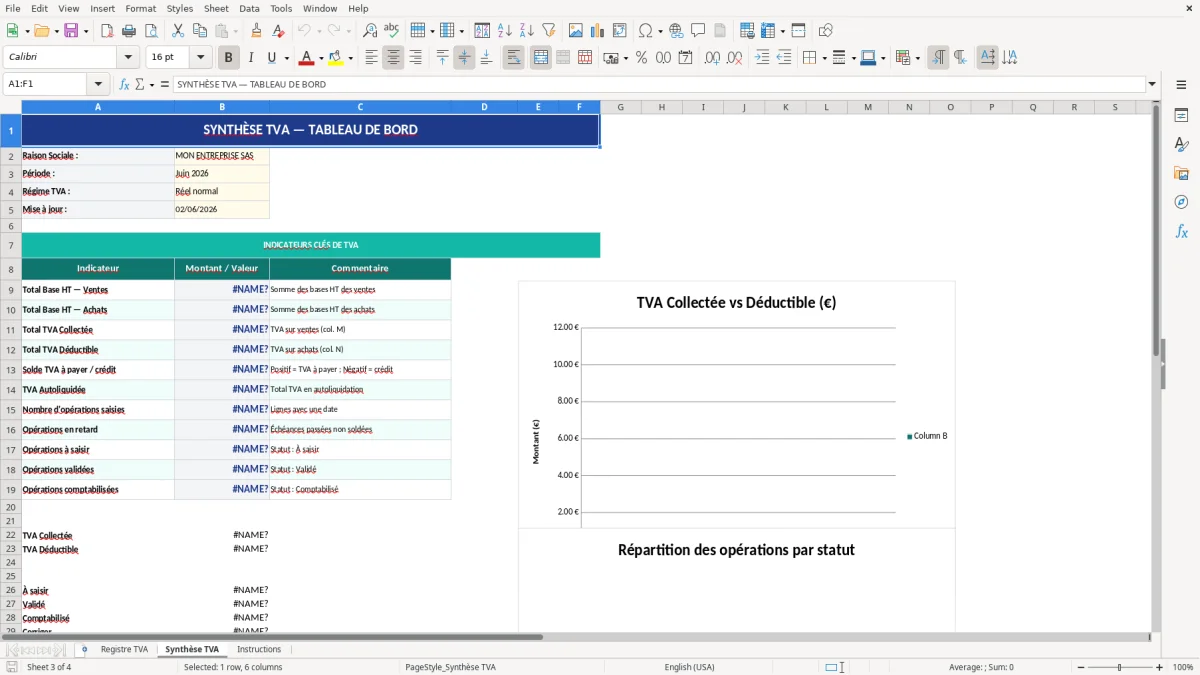
Task: Sort descending Z to A icon
Action: [x=527, y=31]
